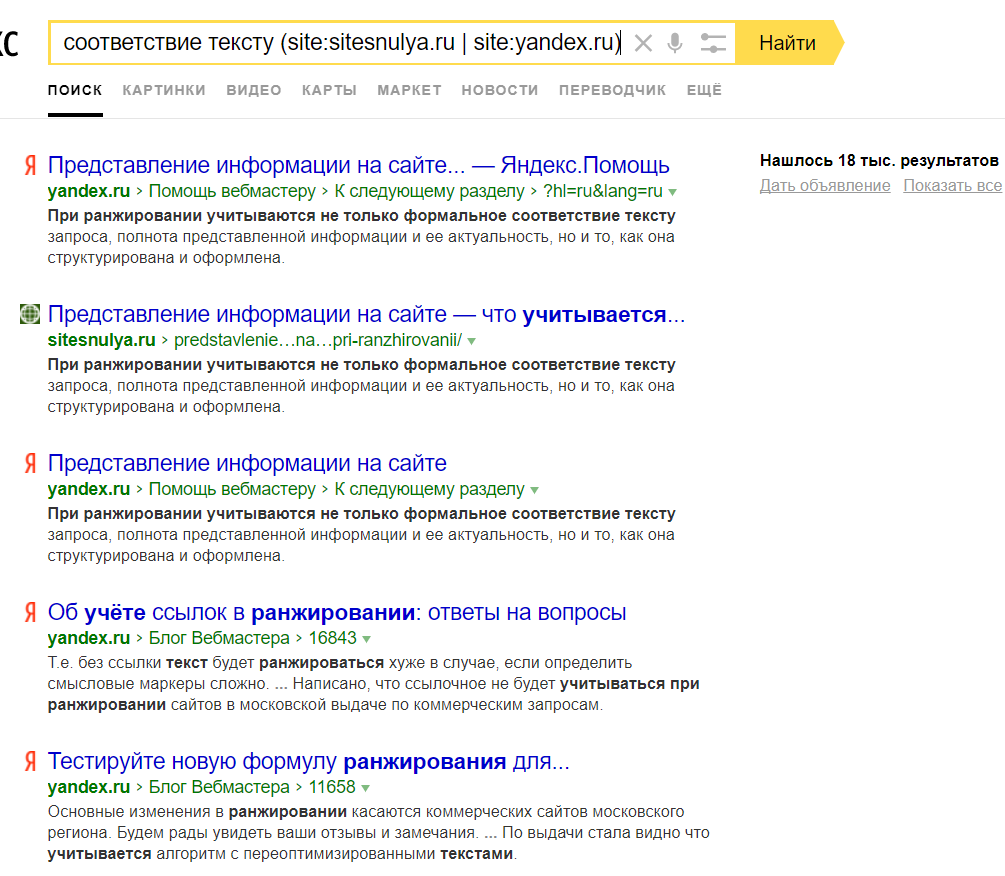Open result 'Об учёте ссылок в ранжировании'
Viewport: 1005px width, 876px height.
tap(337, 612)
